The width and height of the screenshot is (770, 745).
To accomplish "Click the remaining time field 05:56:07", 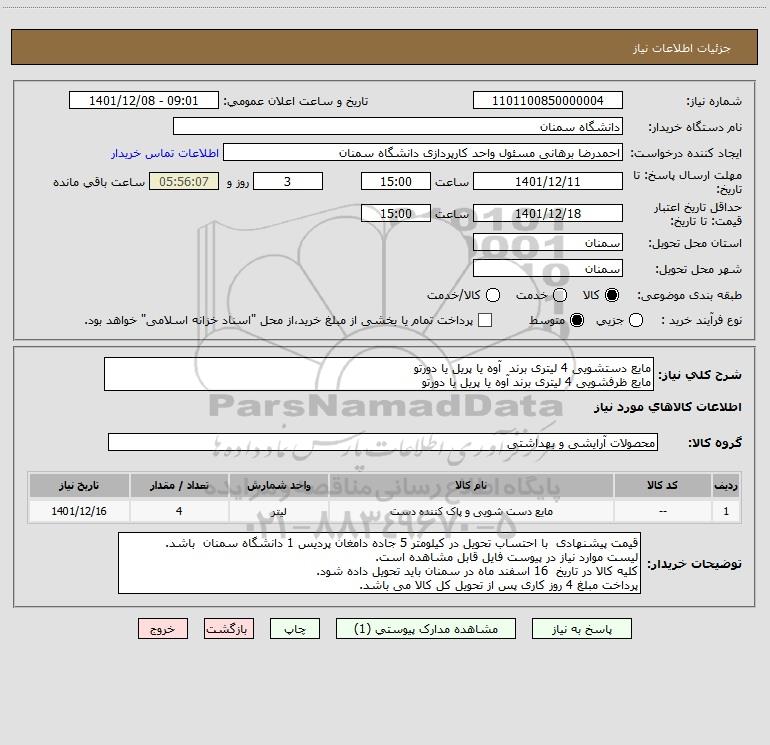I will [184, 181].
